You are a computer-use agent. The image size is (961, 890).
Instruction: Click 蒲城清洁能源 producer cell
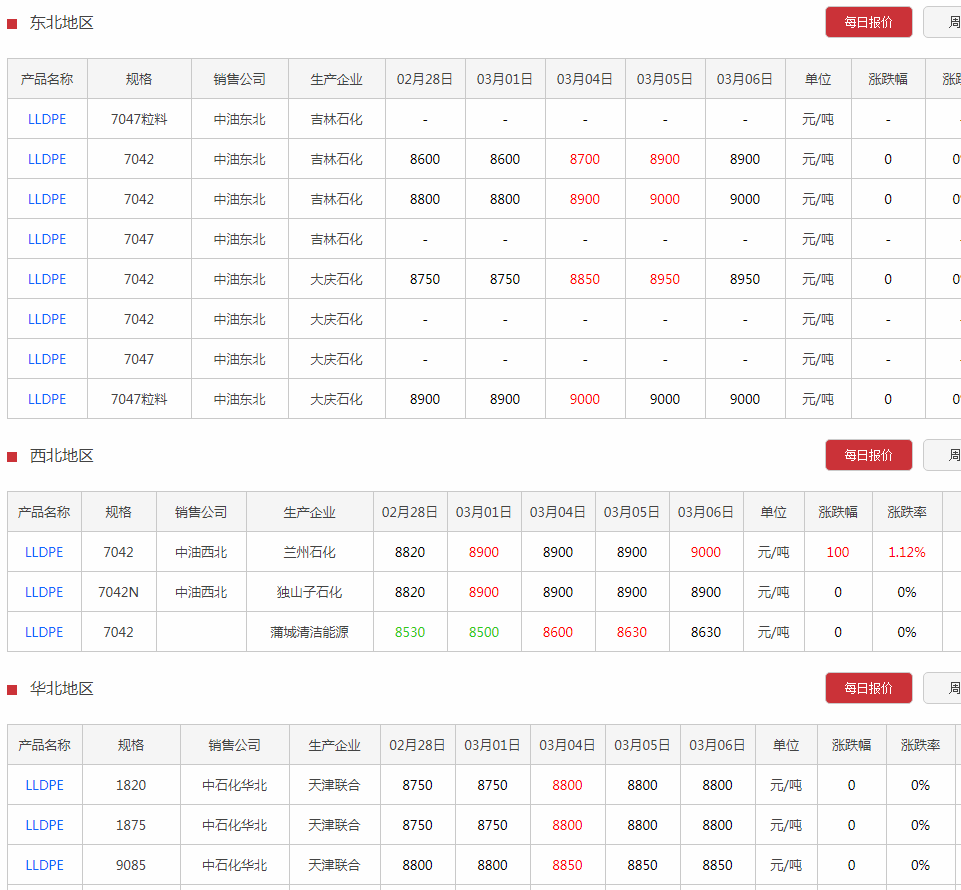310,632
